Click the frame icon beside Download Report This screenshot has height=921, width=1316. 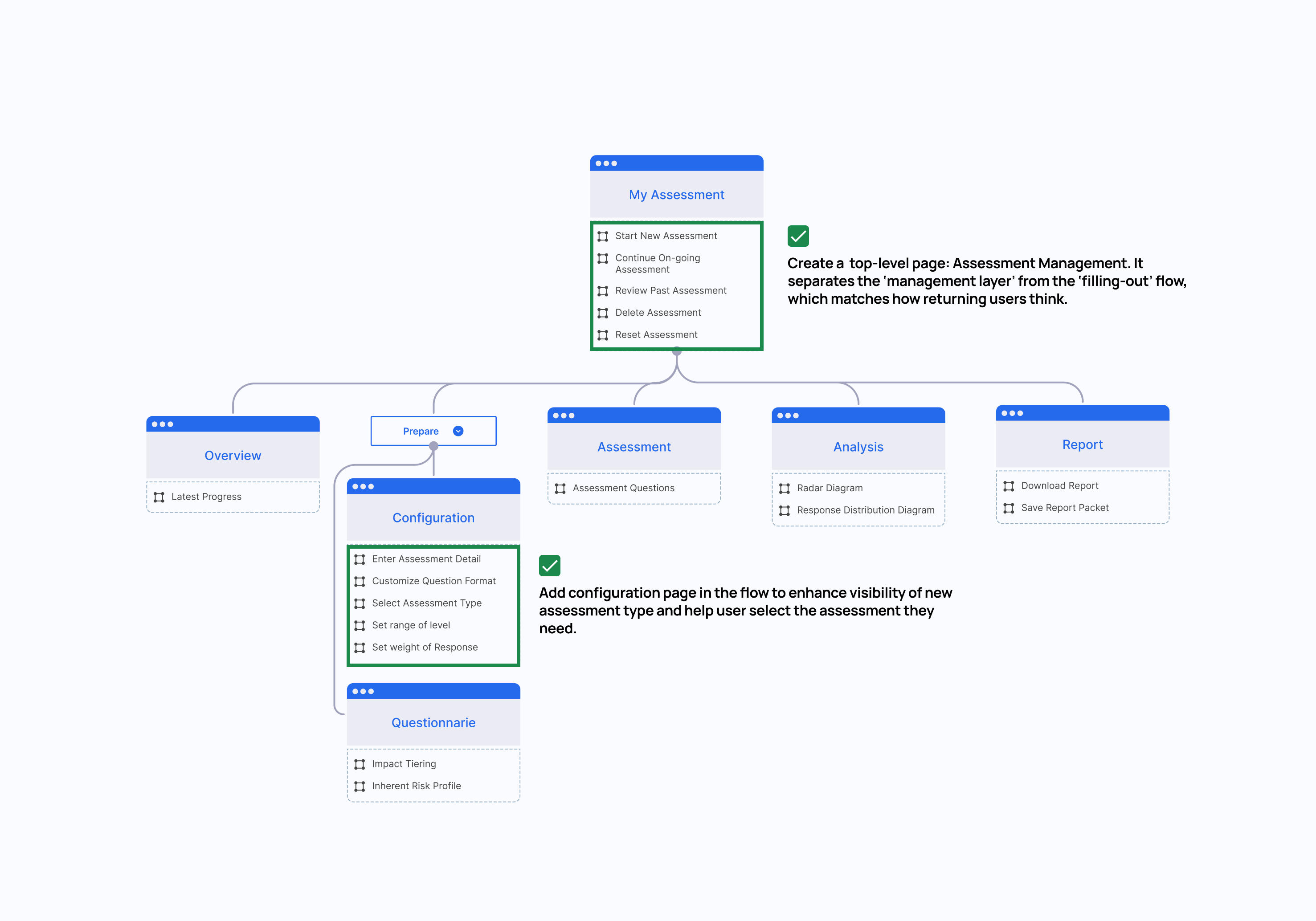click(1008, 486)
